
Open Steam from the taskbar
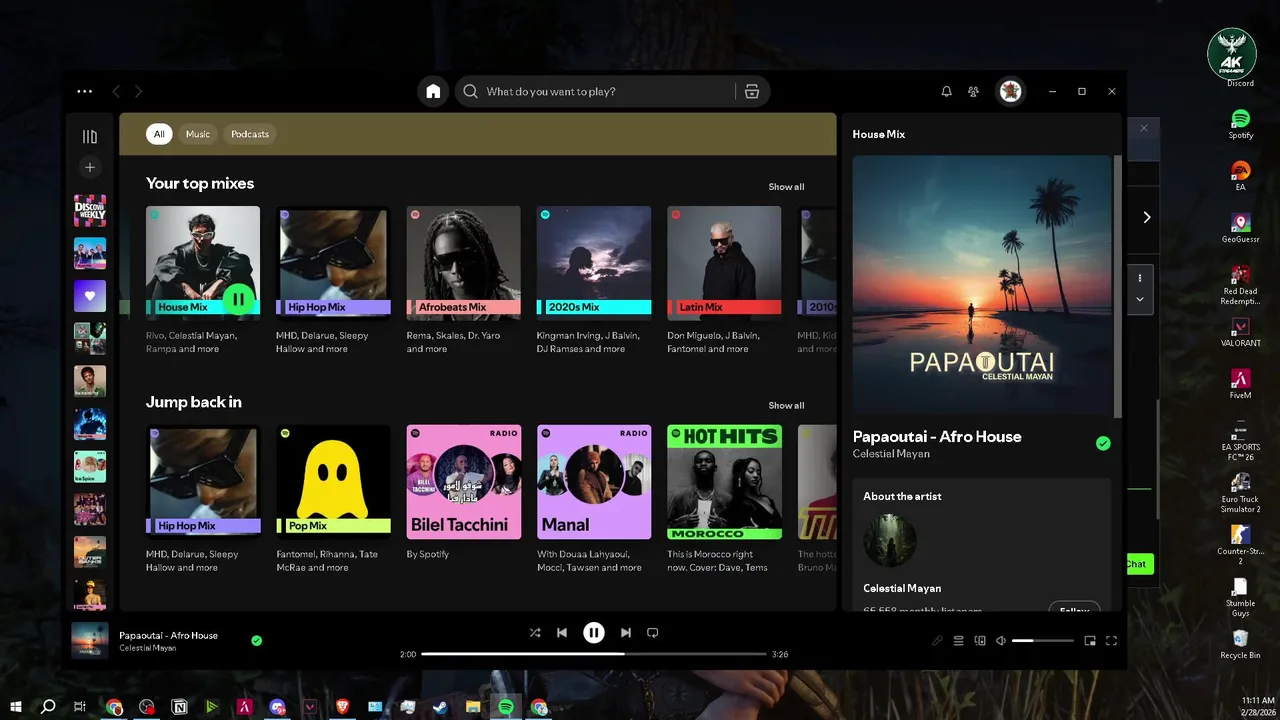point(440,707)
